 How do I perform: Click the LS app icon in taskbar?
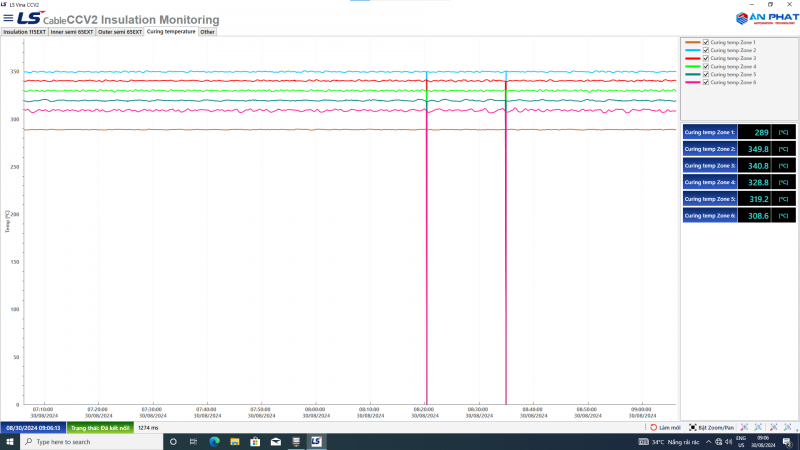316,441
